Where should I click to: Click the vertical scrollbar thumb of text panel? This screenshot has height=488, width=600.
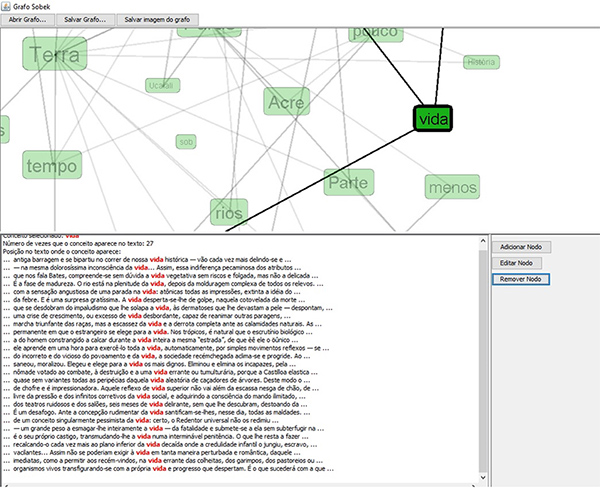(483, 360)
